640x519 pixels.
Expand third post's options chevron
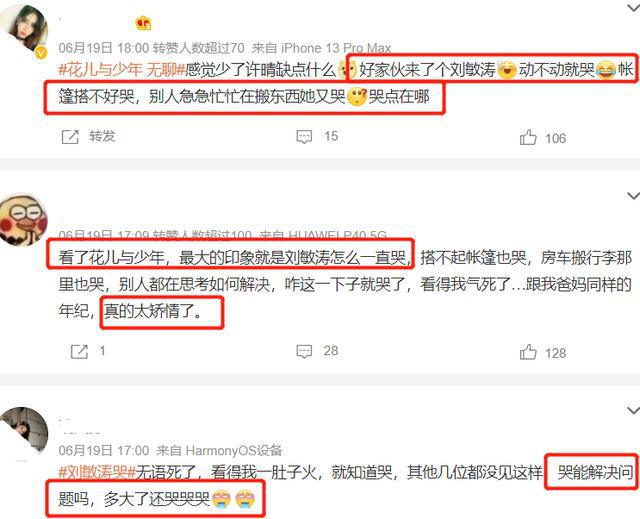pyautogui.click(x=633, y=410)
